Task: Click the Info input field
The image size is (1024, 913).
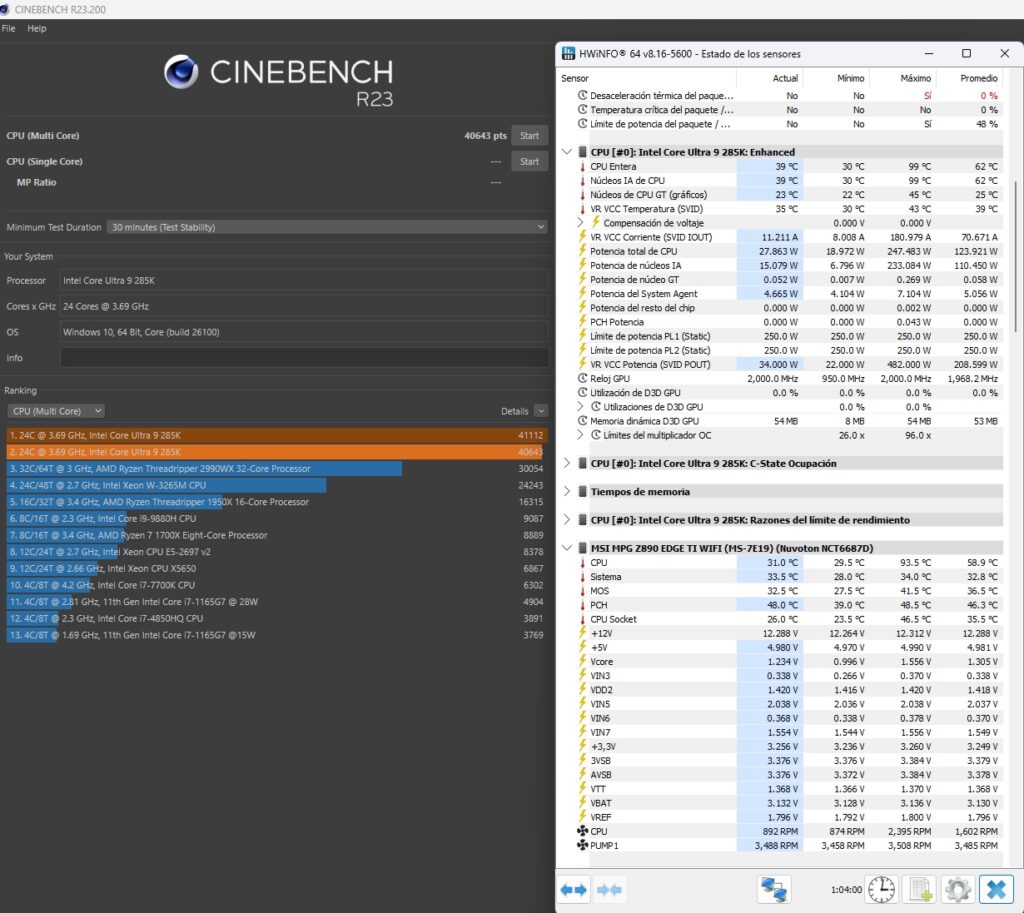Action: click(304, 358)
